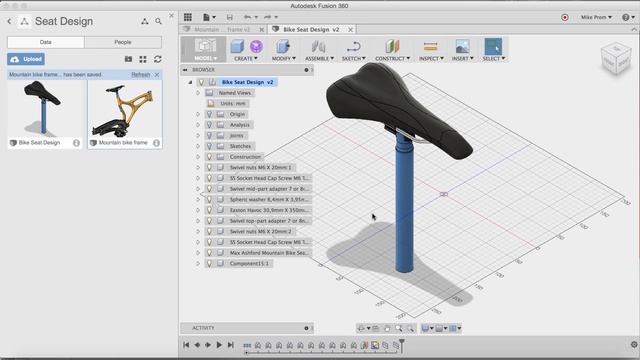Open the Inspect measure tools
The image size is (640, 360).
[x=431, y=58]
